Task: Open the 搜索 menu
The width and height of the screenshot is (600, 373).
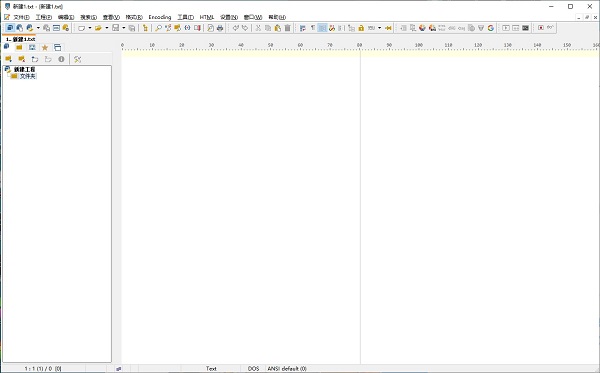Action: [88, 17]
